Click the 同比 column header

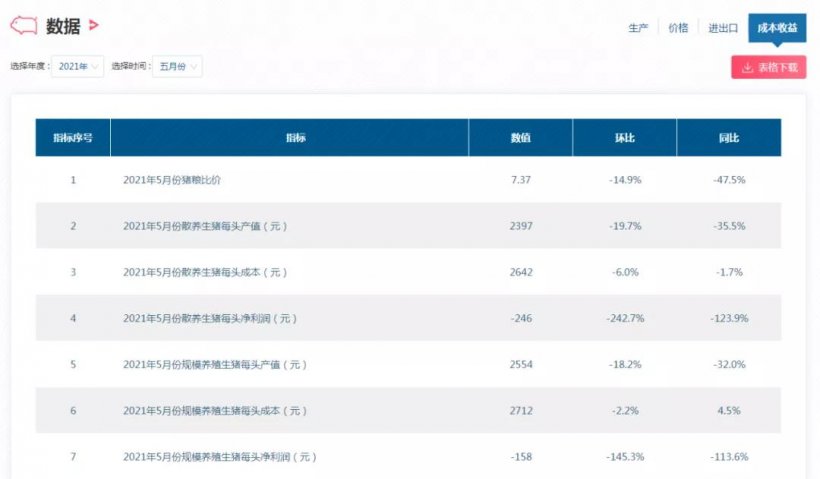728,138
